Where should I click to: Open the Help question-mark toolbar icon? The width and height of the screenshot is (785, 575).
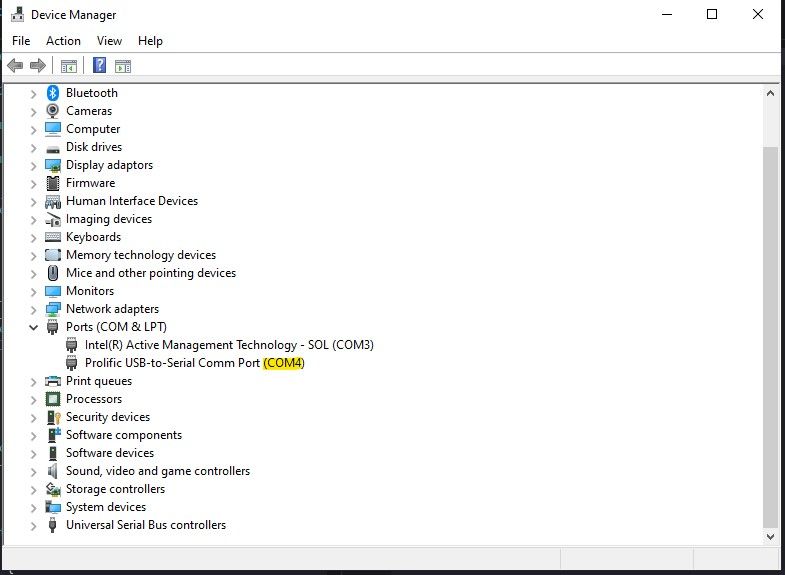pos(99,65)
